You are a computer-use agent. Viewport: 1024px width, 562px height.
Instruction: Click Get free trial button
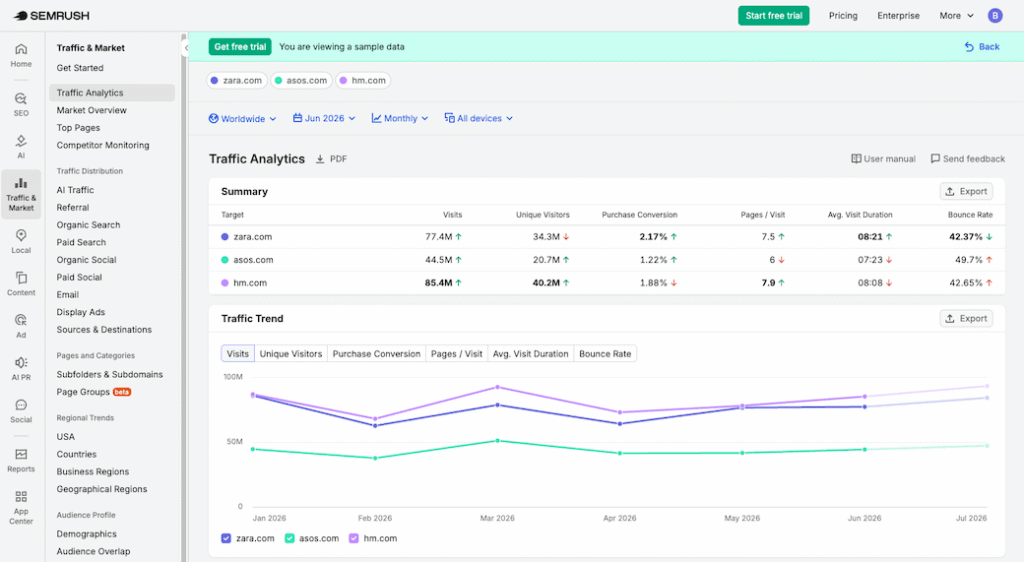[x=240, y=46]
